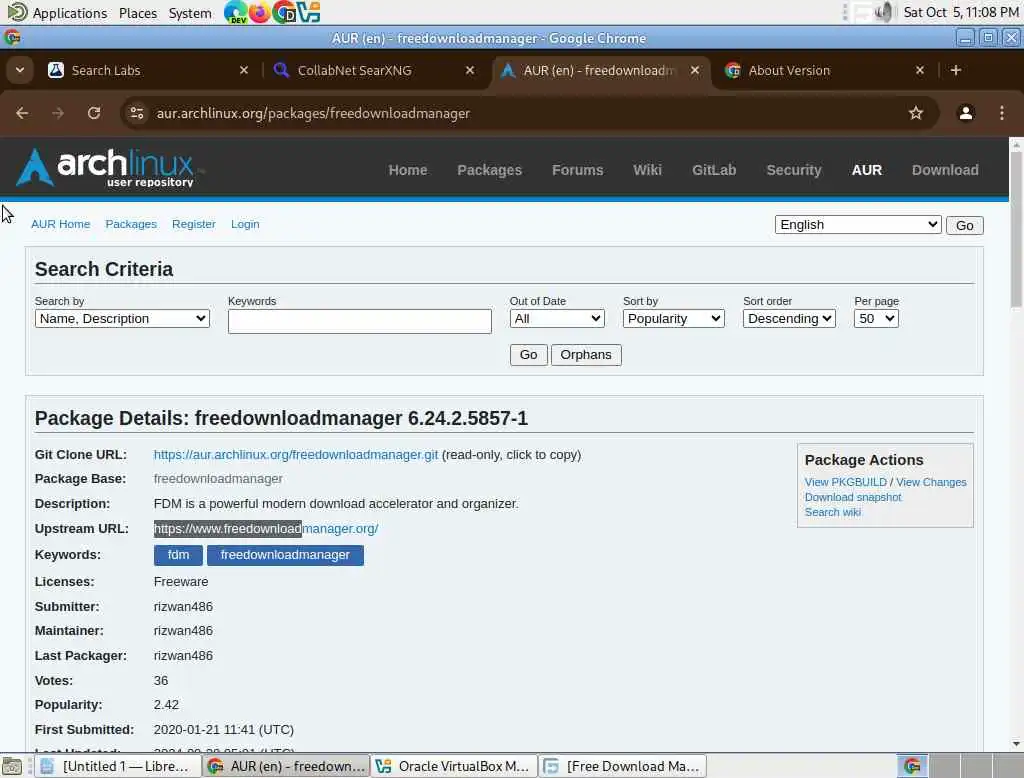Image resolution: width=1024 pixels, height=778 pixels.
Task: Open the Forums nav item
Action: pyautogui.click(x=577, y=170)
